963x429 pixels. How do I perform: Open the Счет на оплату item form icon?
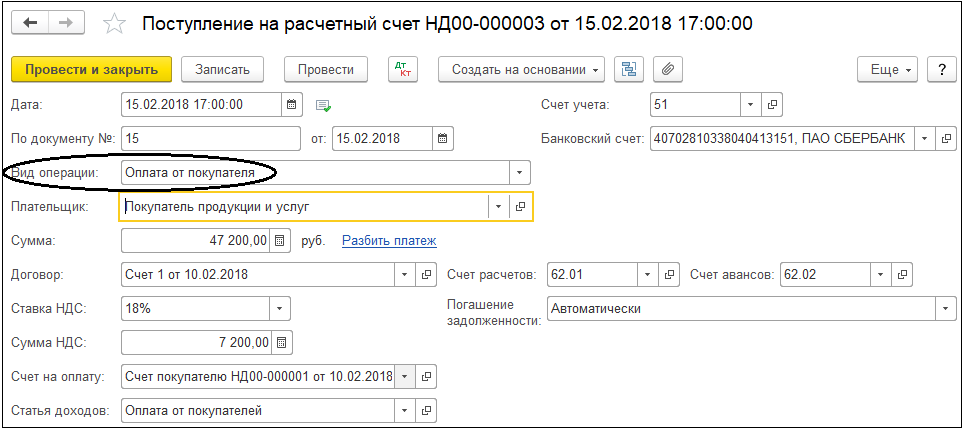pyautogui.click(x=426, y=376)
